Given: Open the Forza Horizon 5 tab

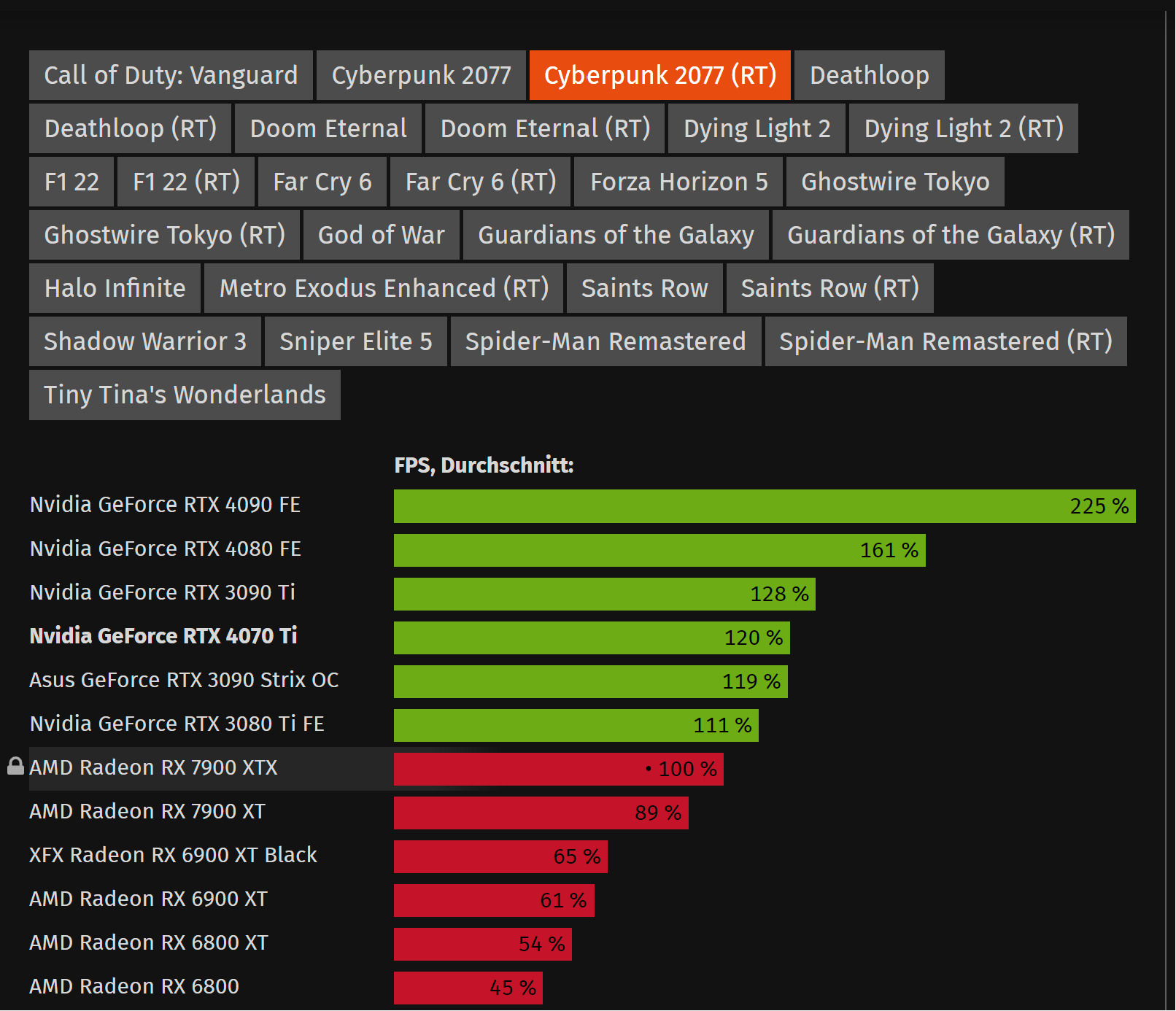Looking at the screenshot, I should [679, 182].
